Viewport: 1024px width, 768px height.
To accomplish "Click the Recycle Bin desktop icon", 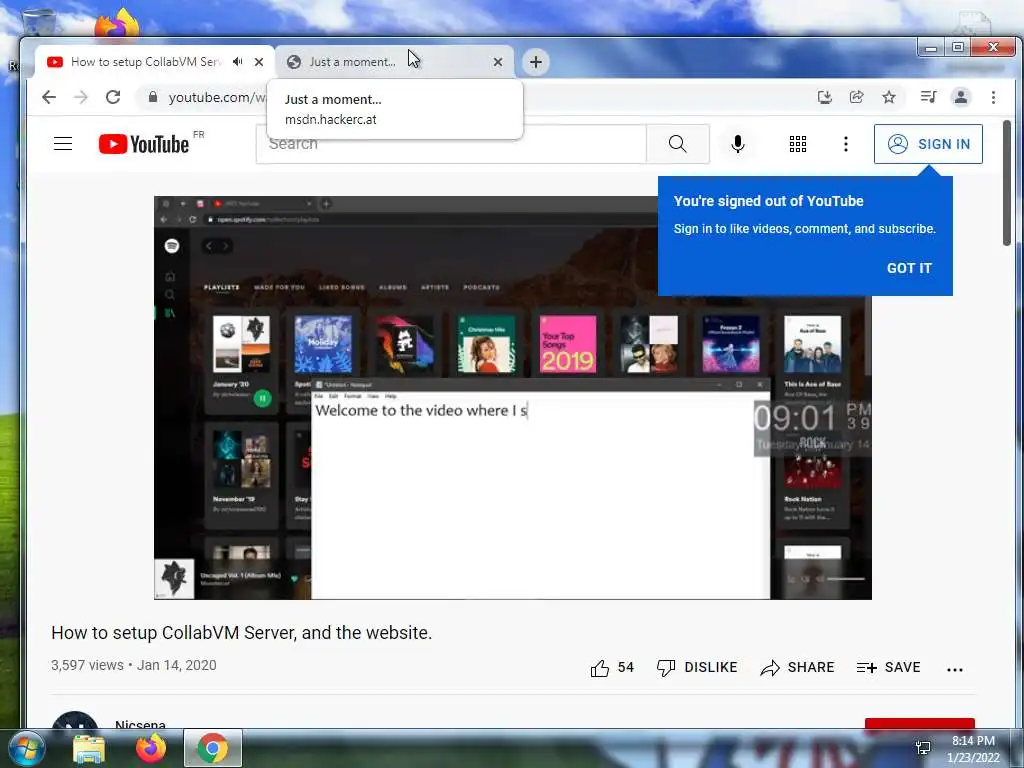I will click(x=39, y=23).
